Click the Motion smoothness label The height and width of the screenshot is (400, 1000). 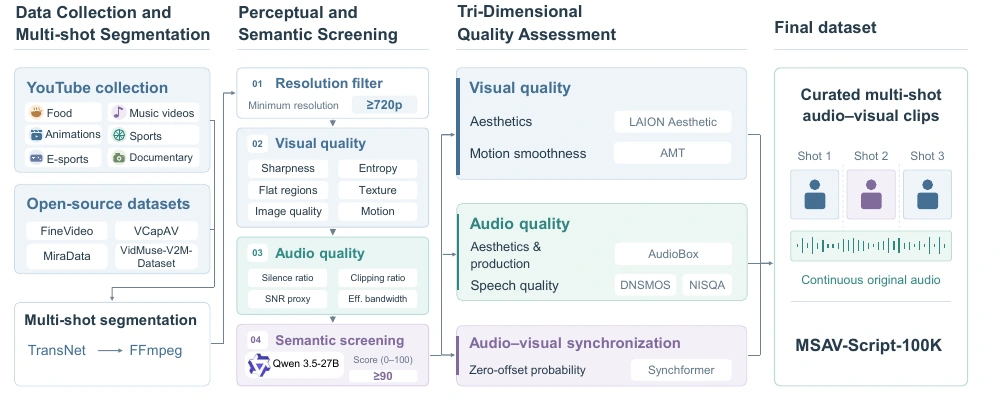528,154
